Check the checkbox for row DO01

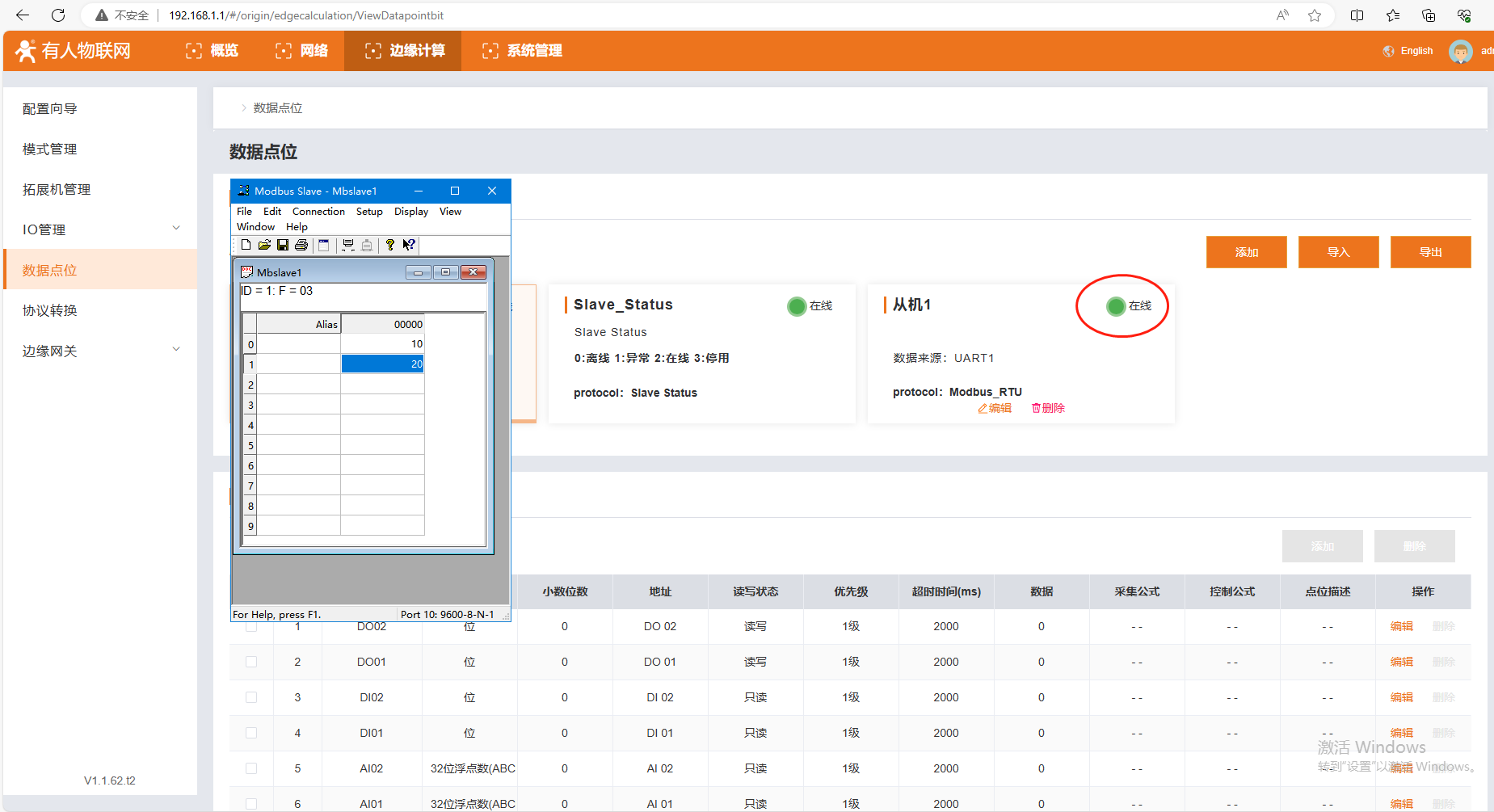click(x=251, y=662)
